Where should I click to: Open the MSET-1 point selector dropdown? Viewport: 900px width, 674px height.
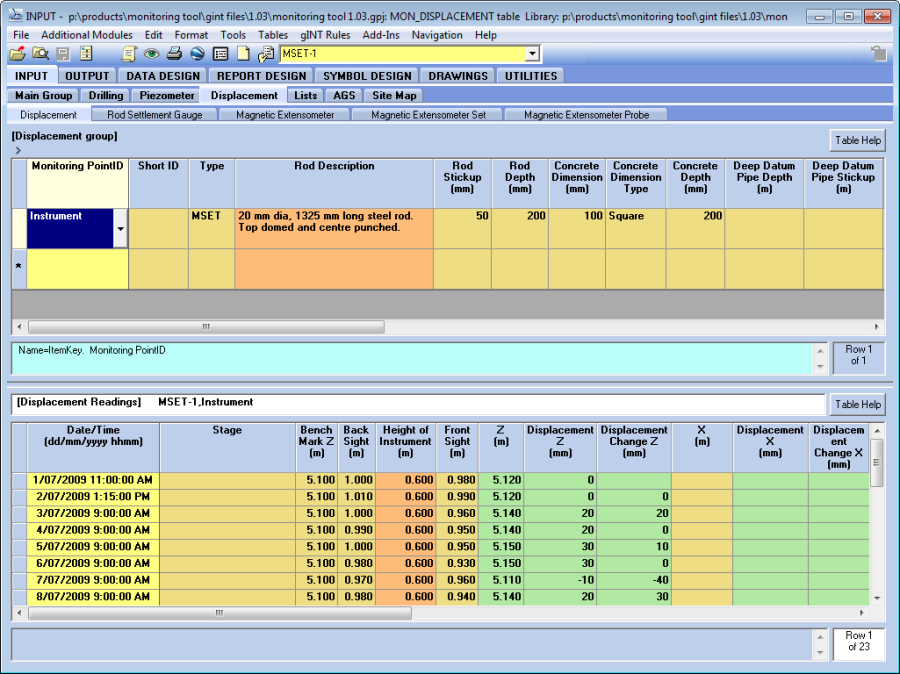coord(532,54)
